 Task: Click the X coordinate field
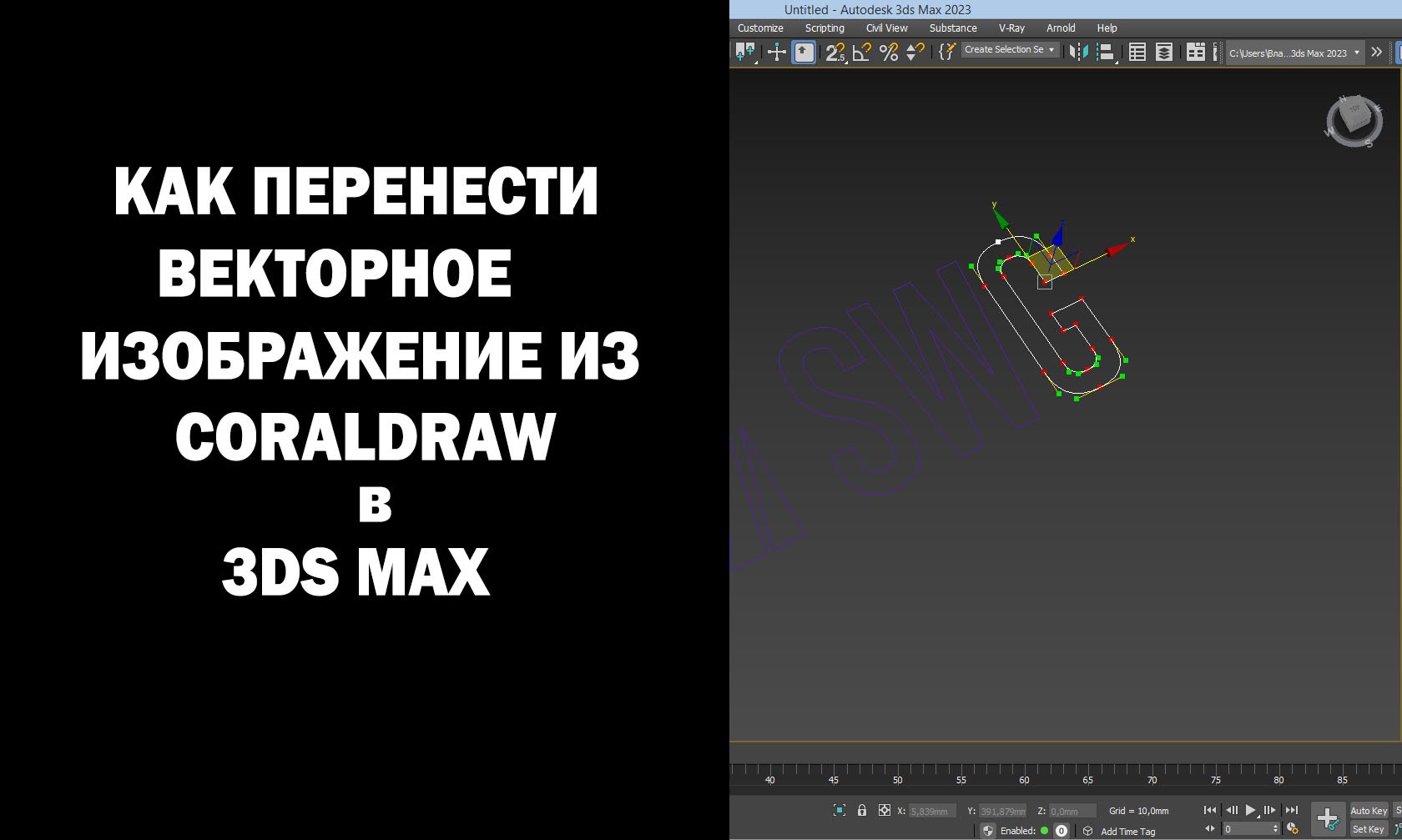pos(932,811)
